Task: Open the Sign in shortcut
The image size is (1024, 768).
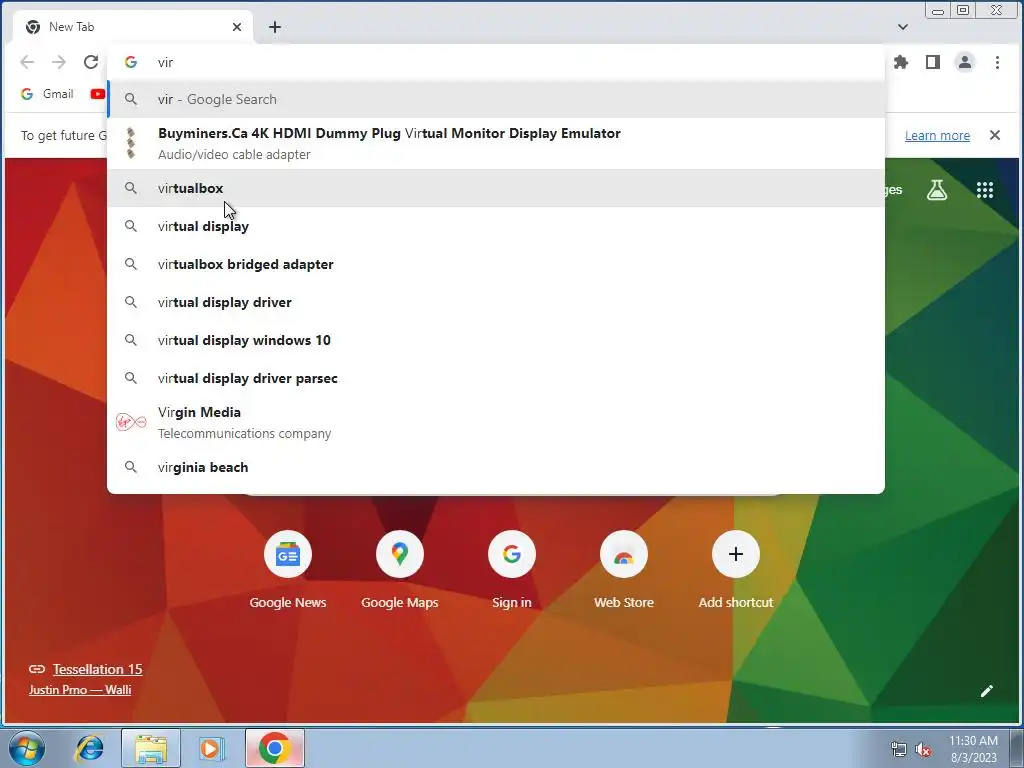Action: pos(512,570)
